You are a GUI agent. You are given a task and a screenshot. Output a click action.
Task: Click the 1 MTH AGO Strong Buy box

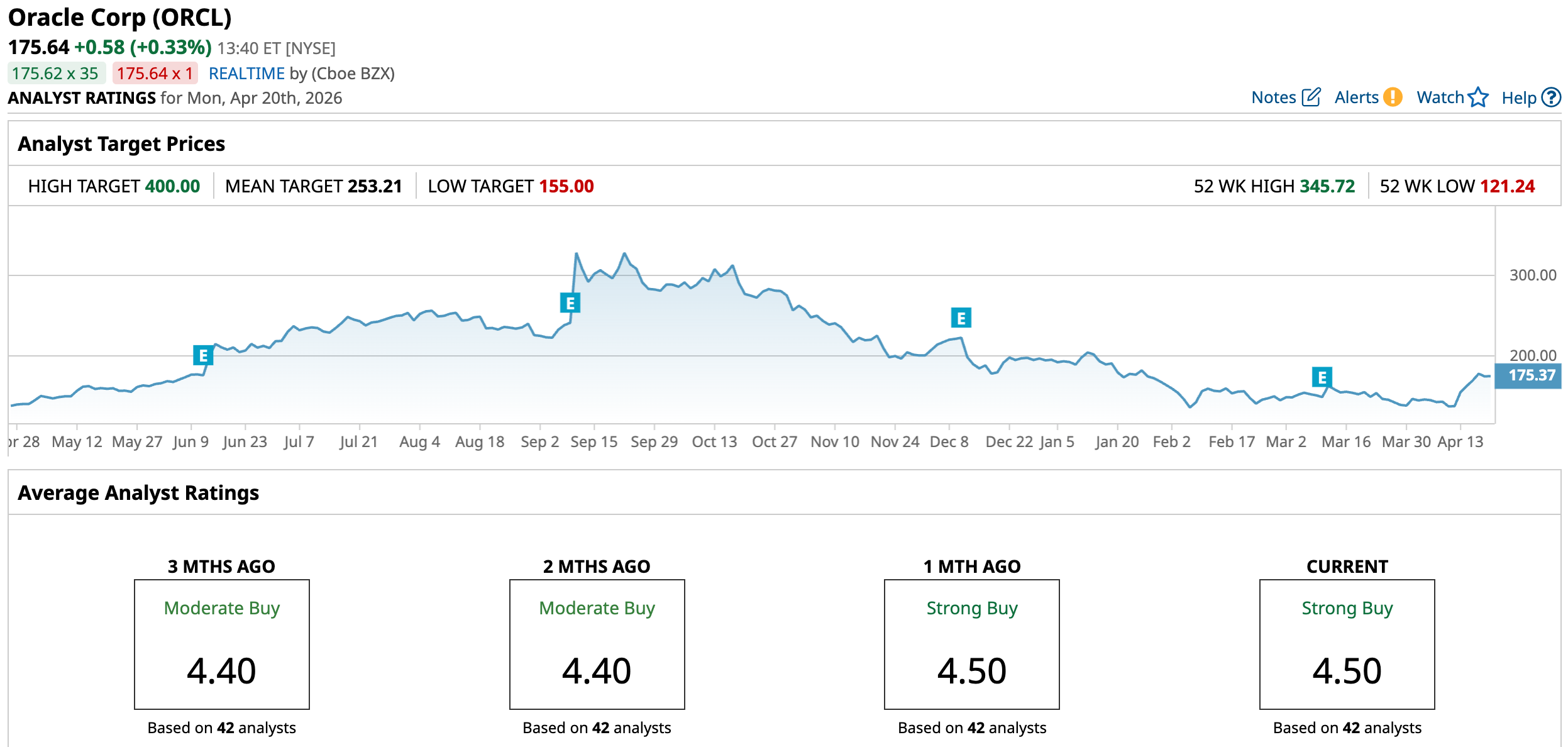[971, 644]
